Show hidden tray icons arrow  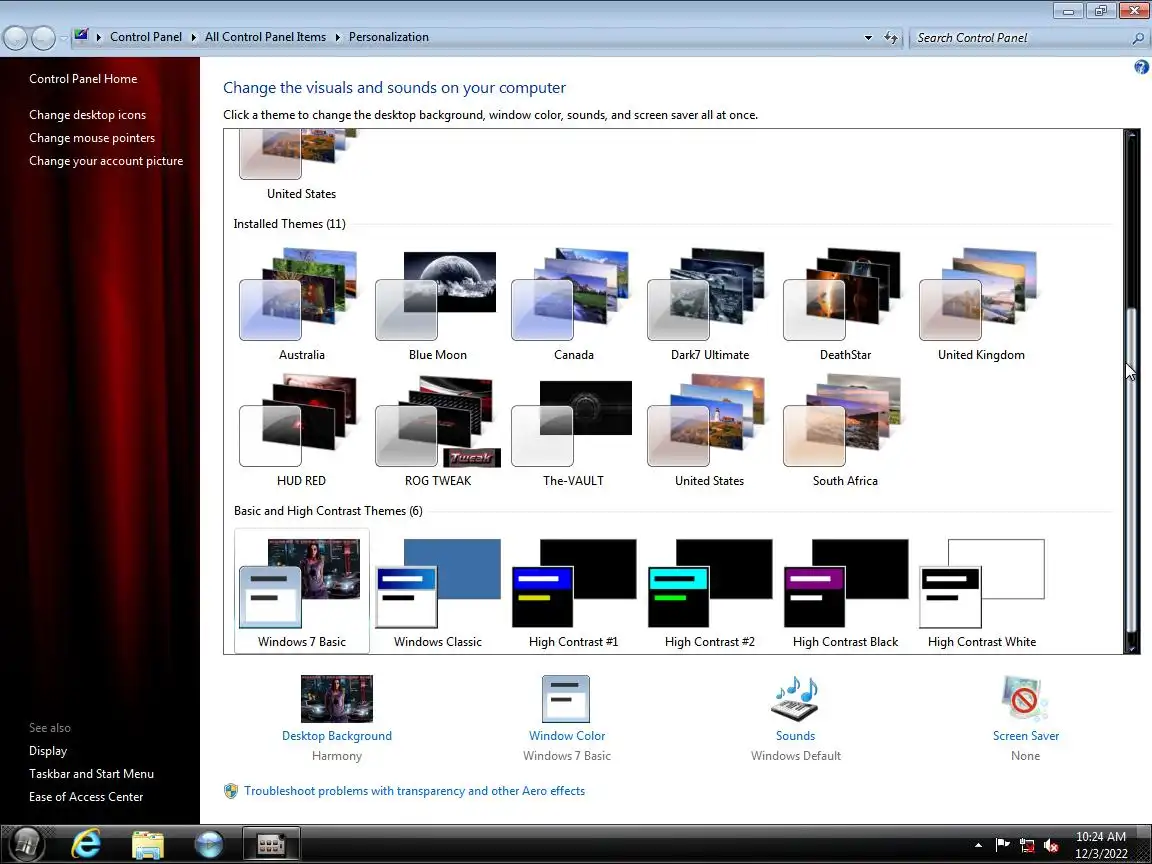[x=978, y=846]
